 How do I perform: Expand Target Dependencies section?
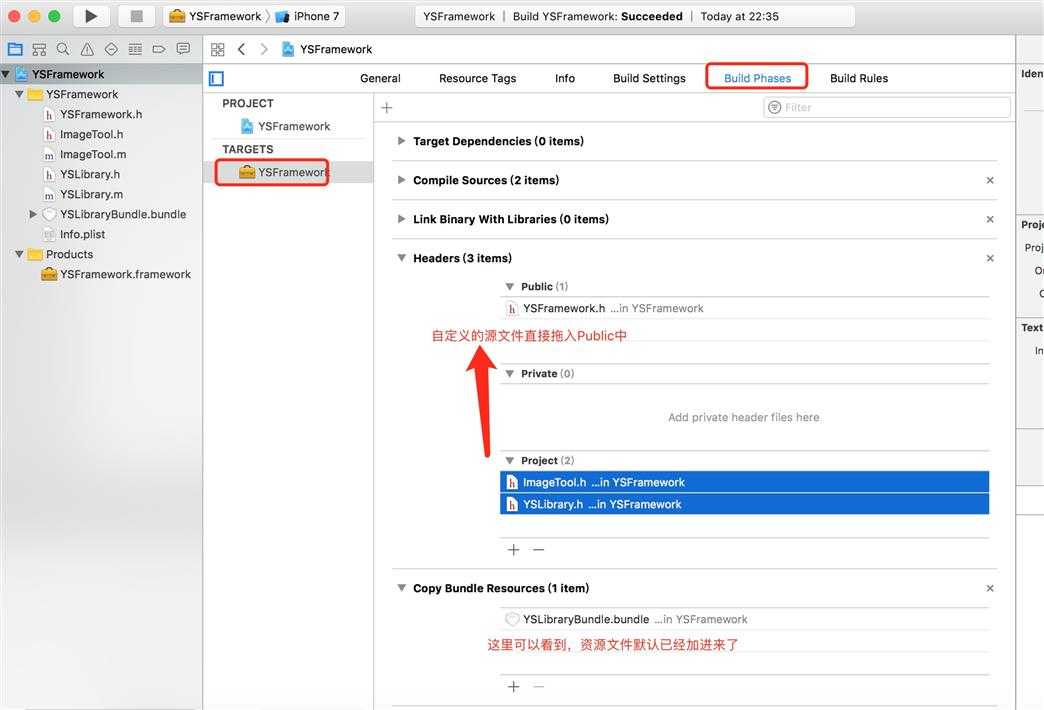coord(401,141)
